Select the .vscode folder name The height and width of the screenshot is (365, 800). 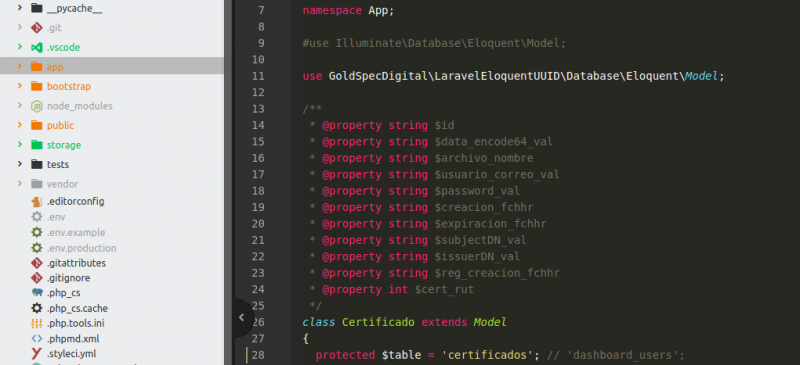pyautogui.click(x=63, y=47)
